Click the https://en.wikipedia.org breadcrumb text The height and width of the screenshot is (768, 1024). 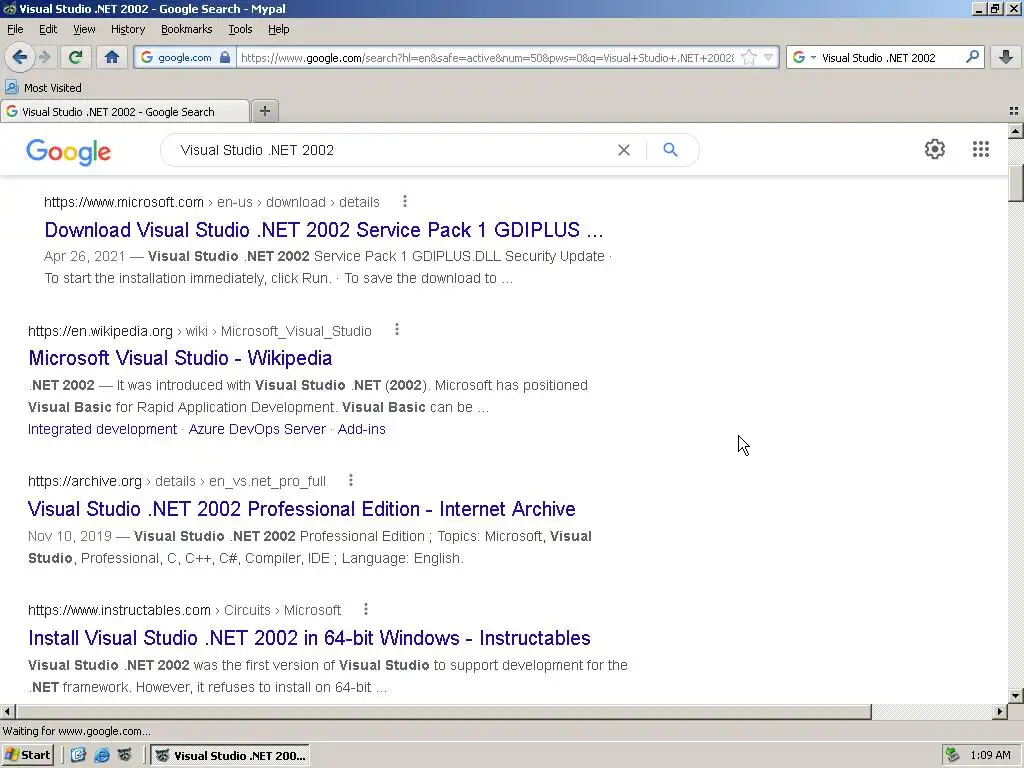pyautogui.click(x=101, y=330)
